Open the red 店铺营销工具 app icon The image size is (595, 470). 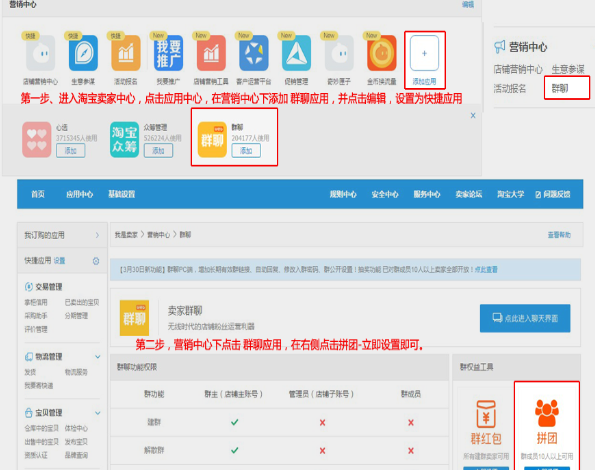pos(211,53)
